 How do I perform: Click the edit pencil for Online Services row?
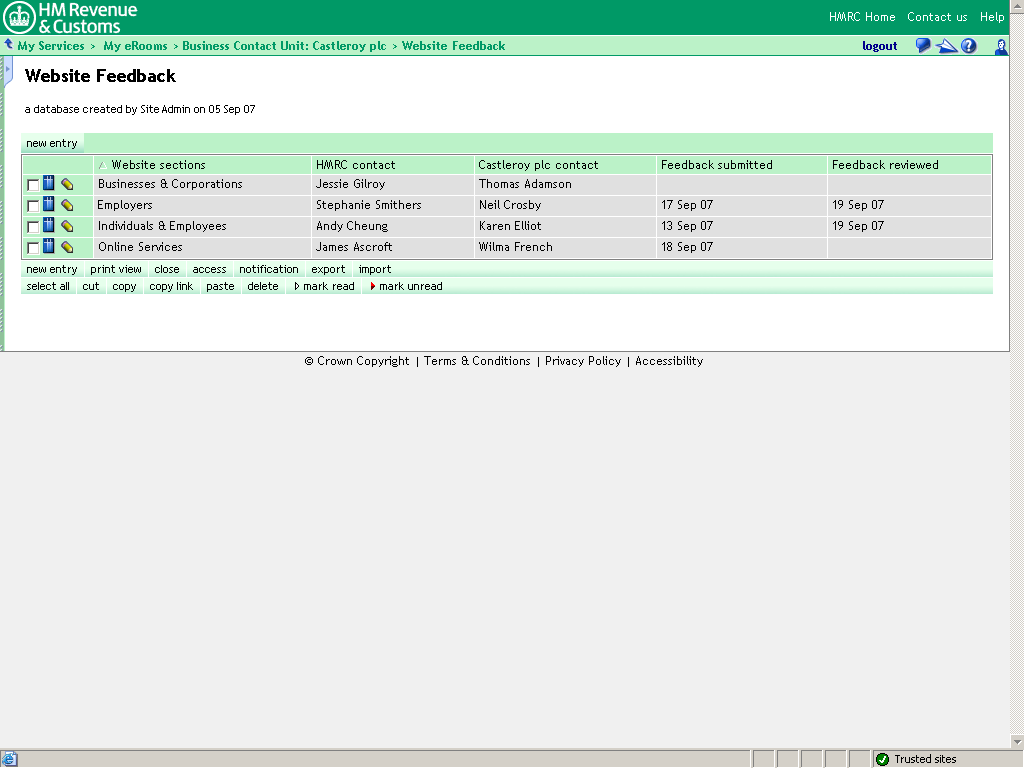point(67,247)
